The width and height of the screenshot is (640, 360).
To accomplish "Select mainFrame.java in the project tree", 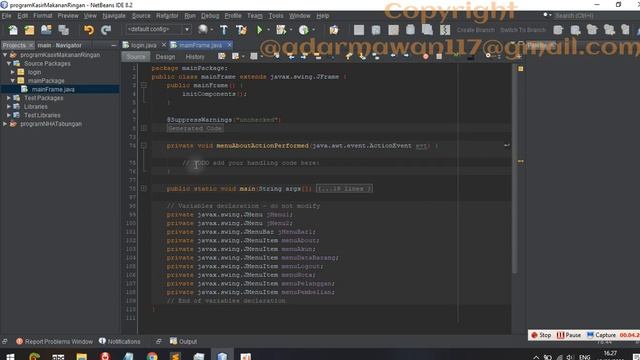I will pos(53,89).
